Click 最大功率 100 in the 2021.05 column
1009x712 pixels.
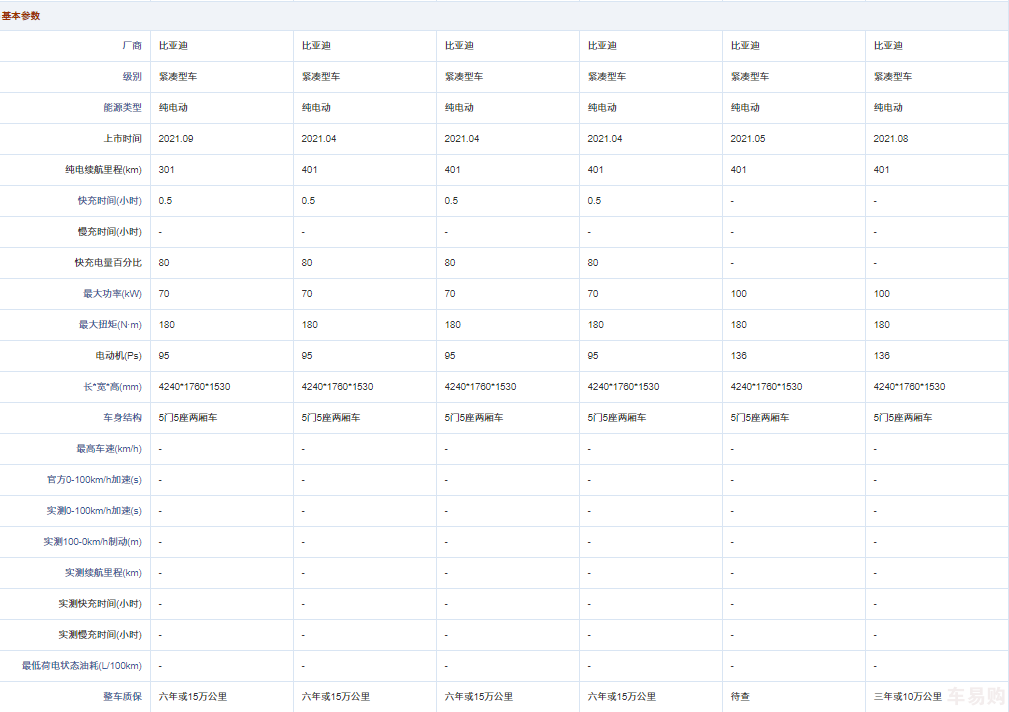[739, 294]
